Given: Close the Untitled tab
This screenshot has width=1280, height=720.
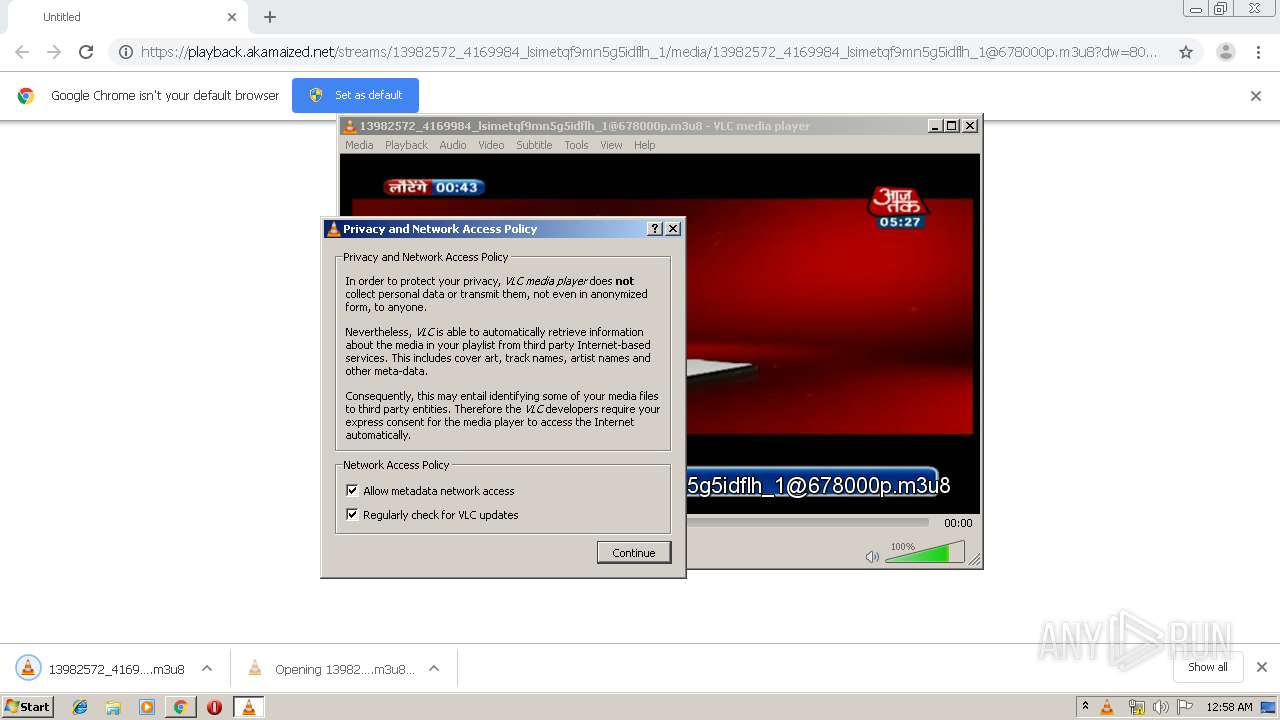Looking at the screenshot, I should click(232, 17).
